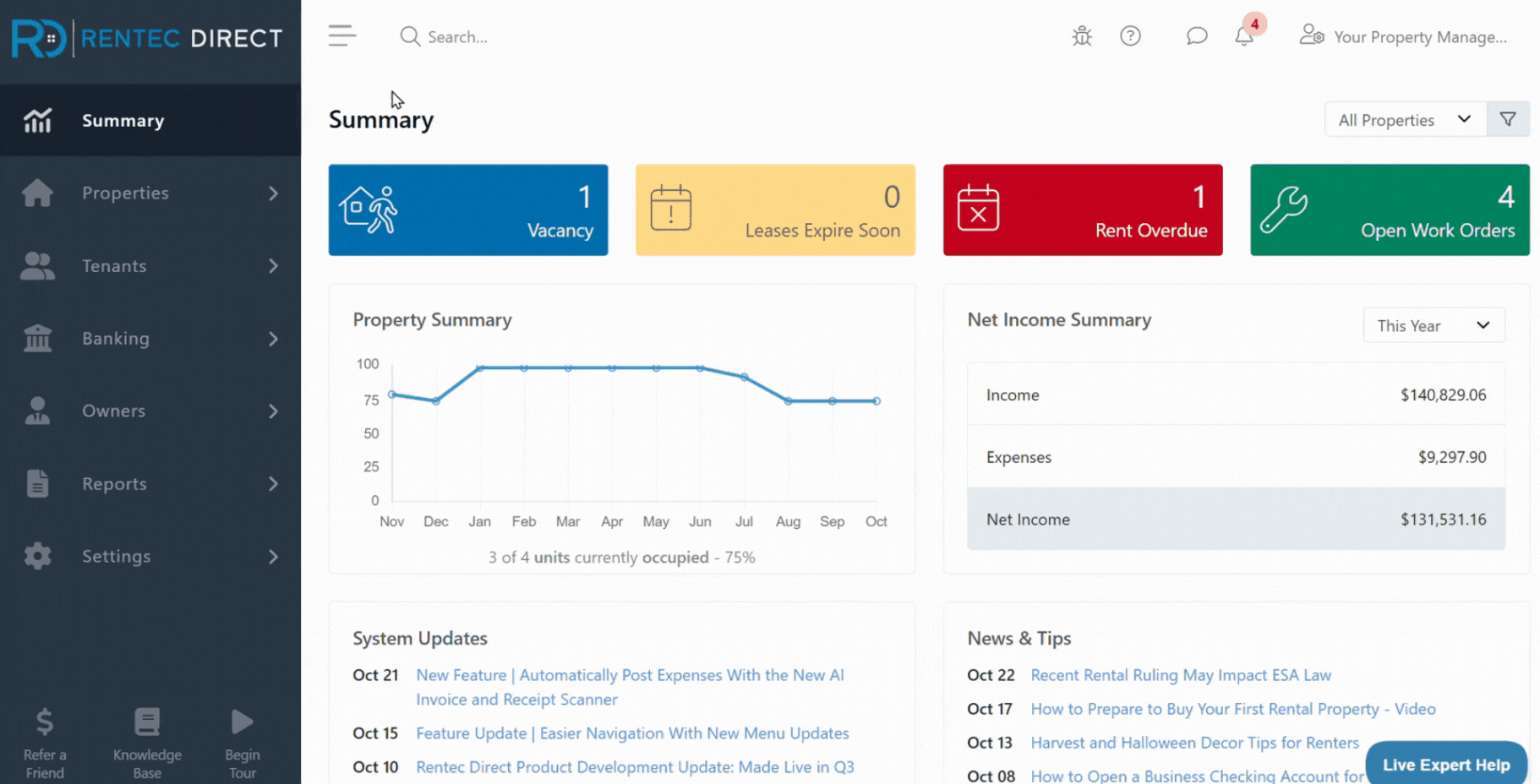The height and width of the screenshot is (784, 1540).
Task: Open the Business Checking Account article link
Action: [1197, 776]
